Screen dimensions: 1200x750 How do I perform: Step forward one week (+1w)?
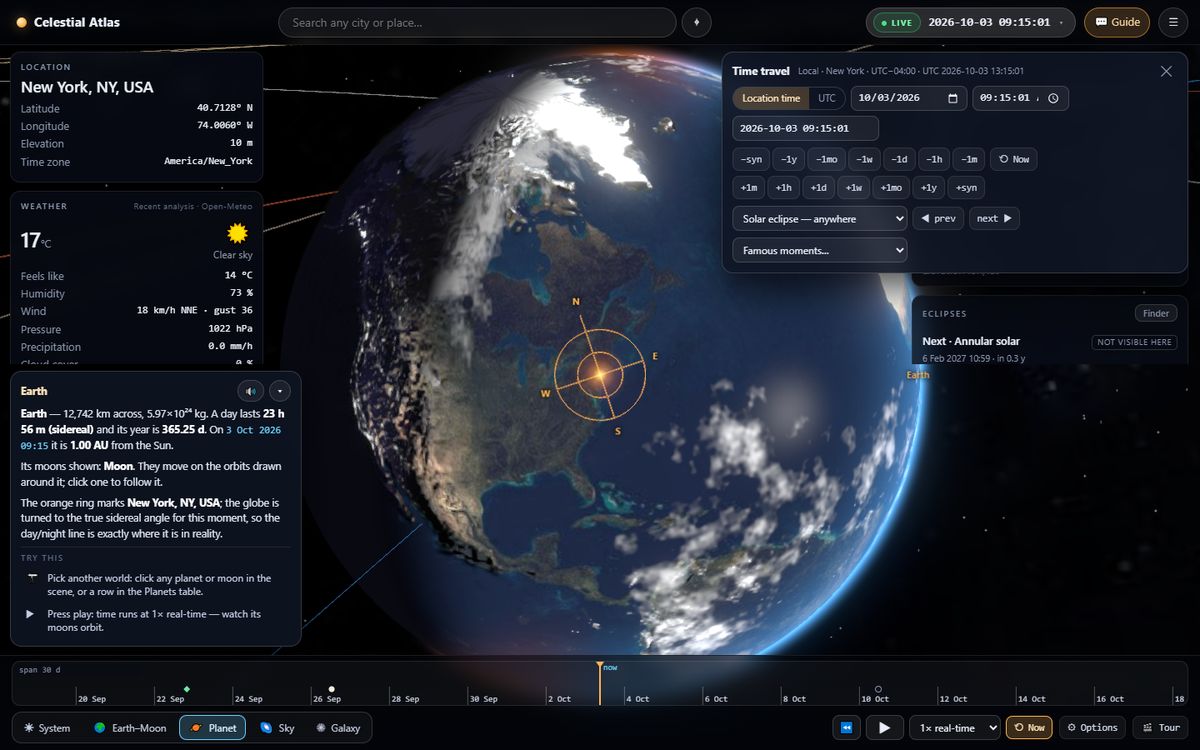853,187
